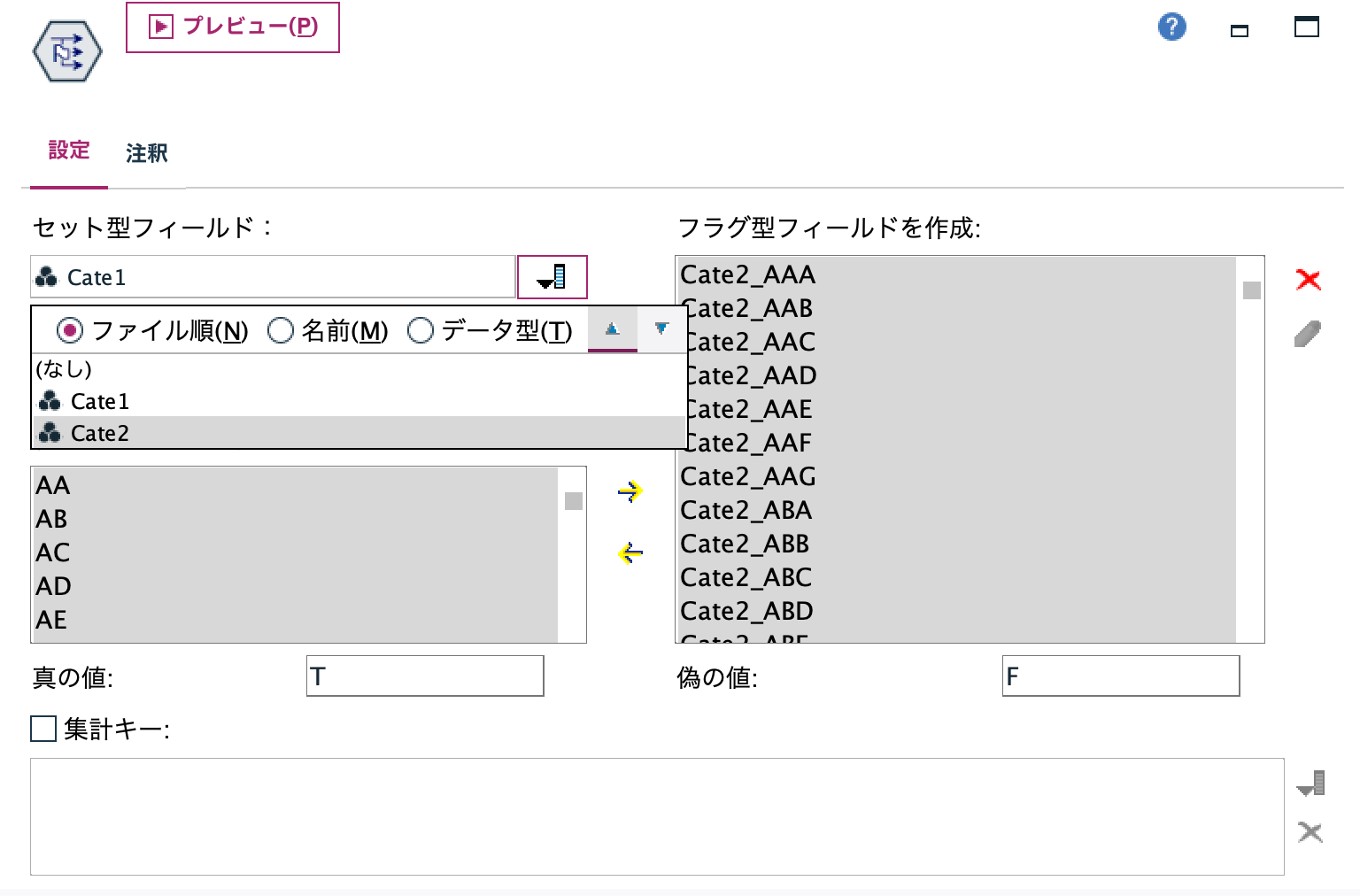Viewport: 1360px width, 896px height.
Task: Click the プレビュー(P) button
Action: tap(232, 27)
